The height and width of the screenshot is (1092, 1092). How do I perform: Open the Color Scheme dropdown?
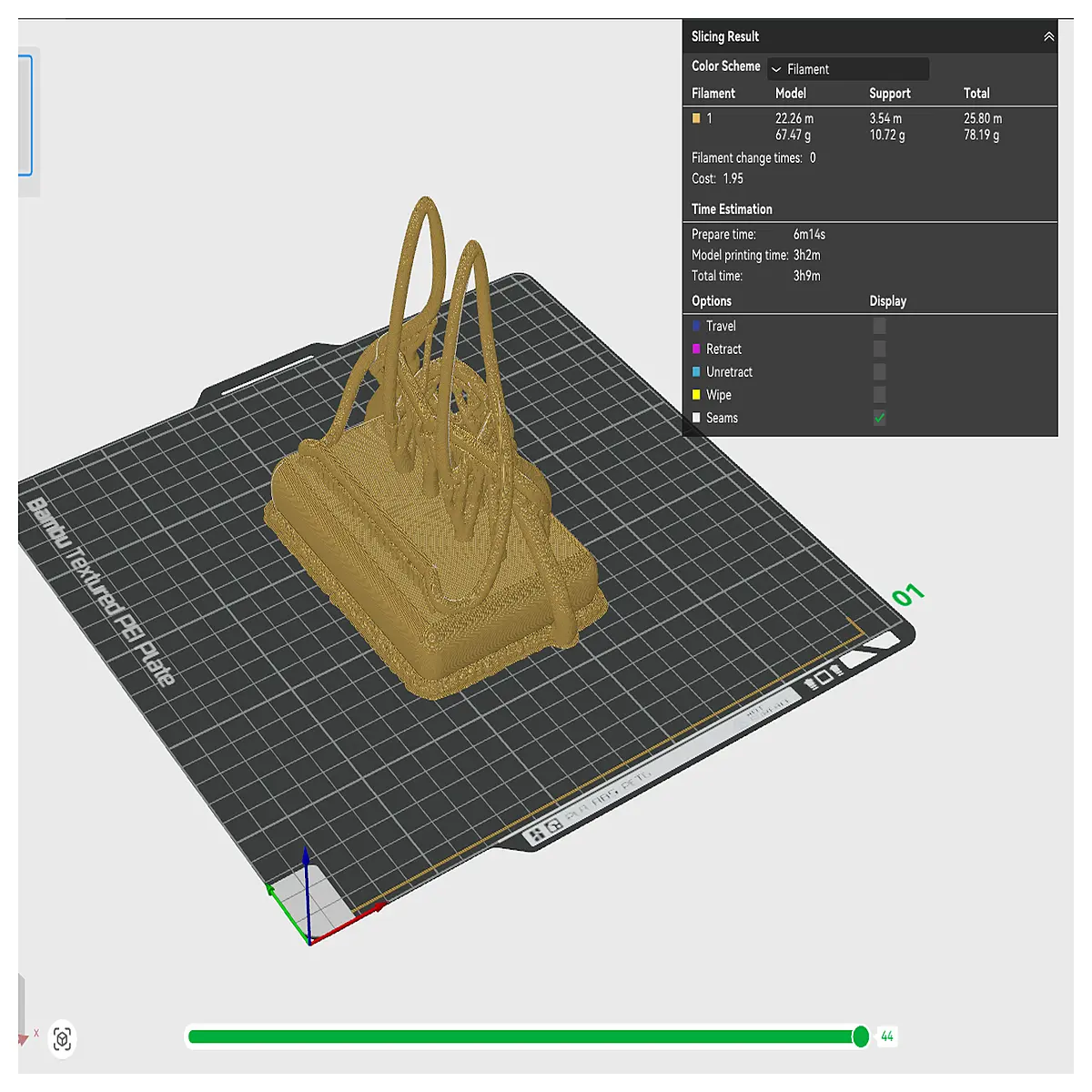pos(848,69)
